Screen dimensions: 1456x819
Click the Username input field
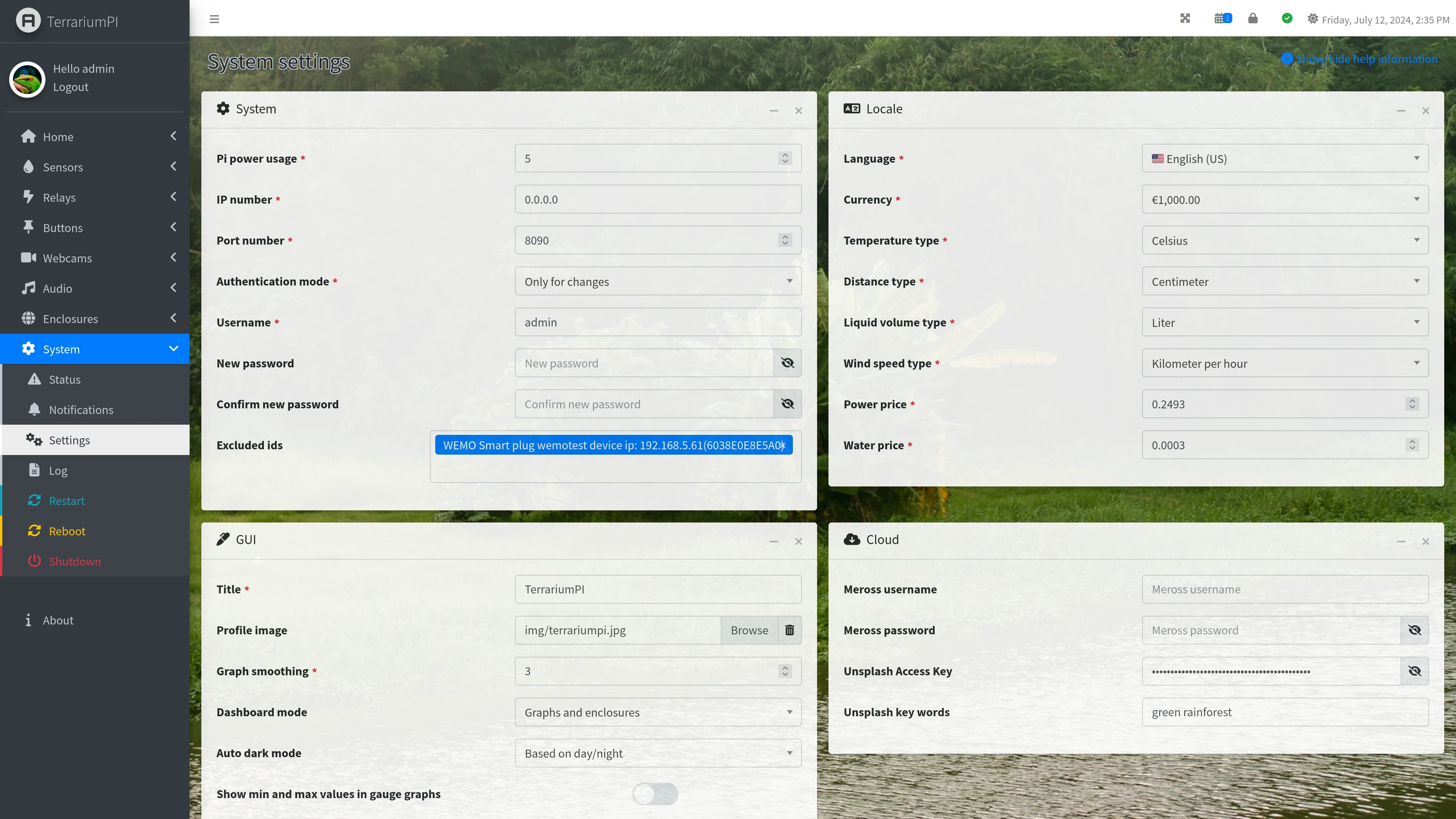[657, 322]
